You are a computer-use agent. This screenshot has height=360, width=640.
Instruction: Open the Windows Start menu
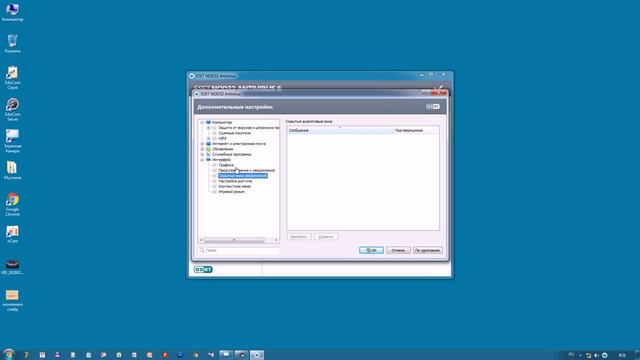(8, 354)
